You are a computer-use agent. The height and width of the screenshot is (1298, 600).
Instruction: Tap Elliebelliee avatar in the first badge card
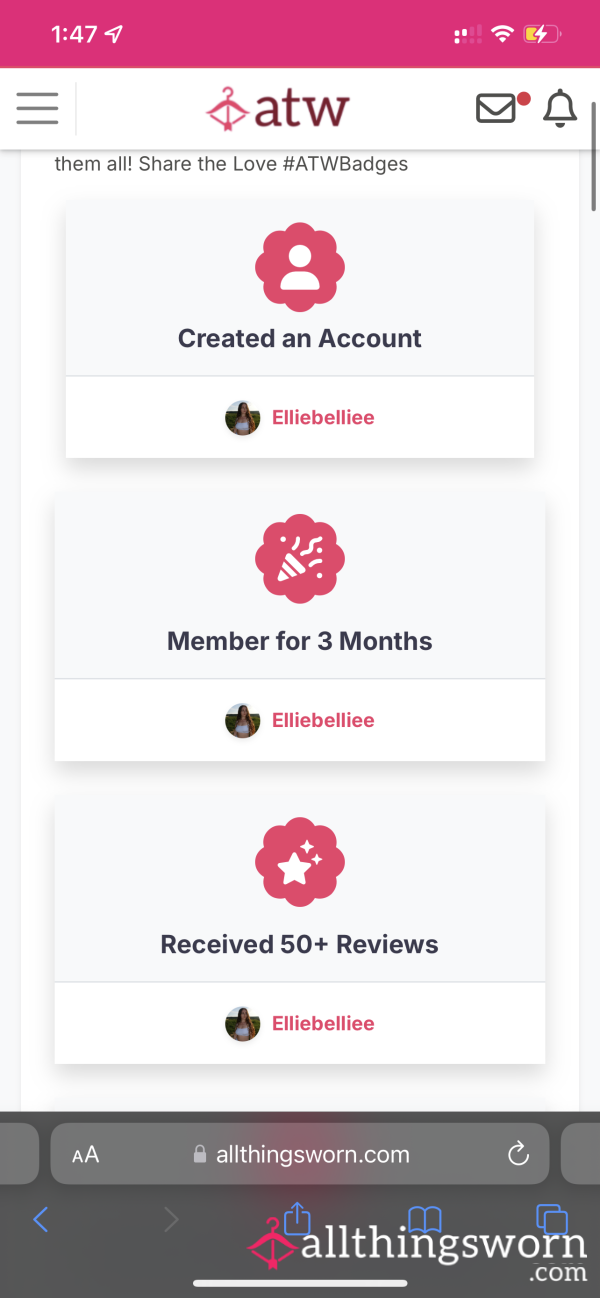[243, 418]
